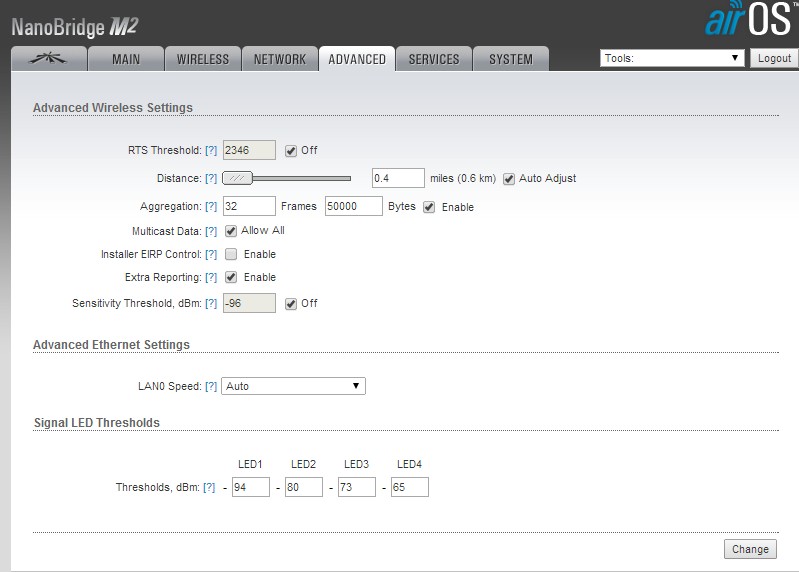Open Multicast Data help link
Viewport: 799px width, 572px height.
(x=211, y=231)
